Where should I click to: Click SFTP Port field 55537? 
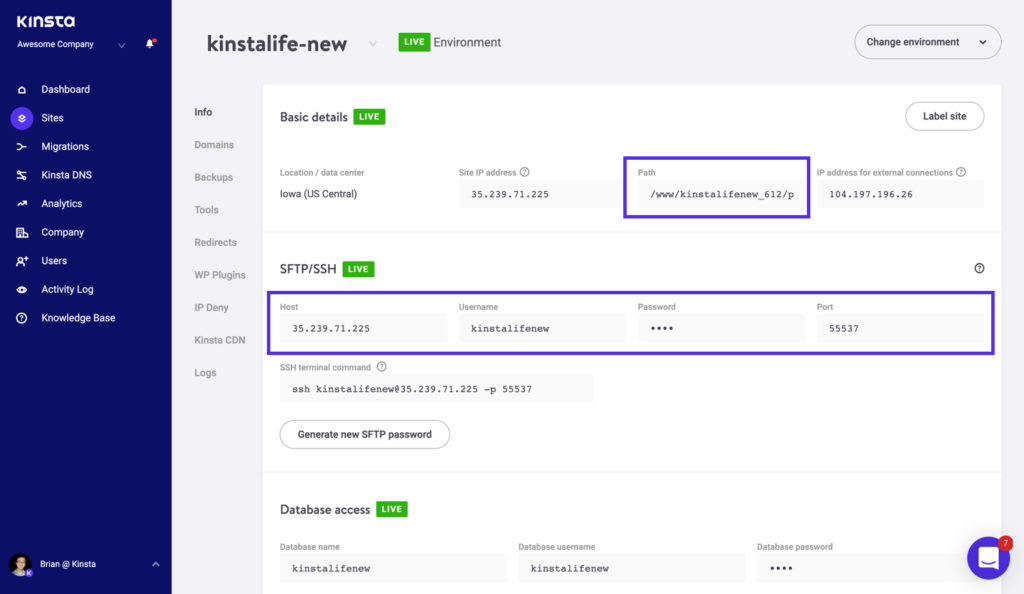900,329
